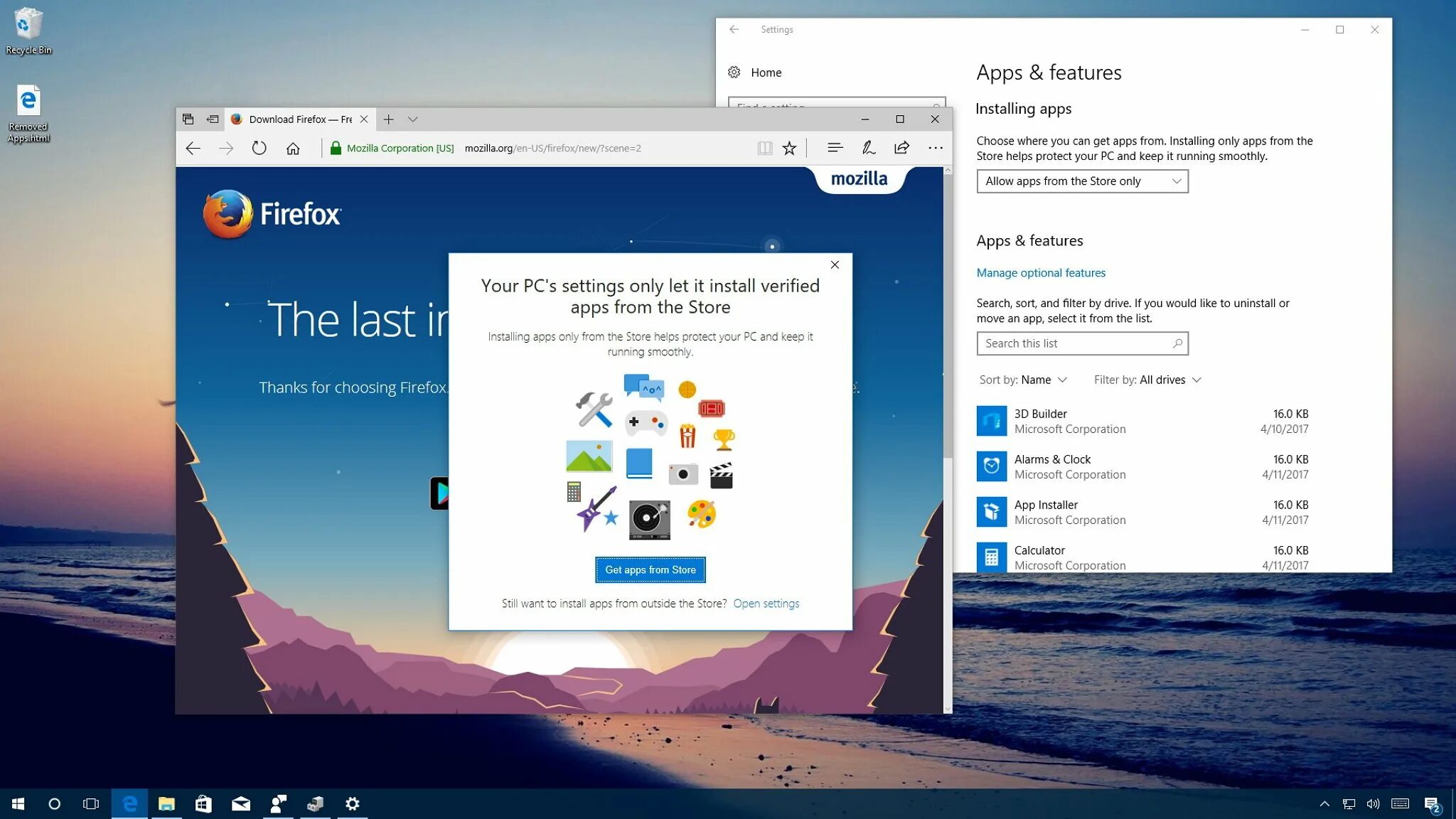Click the Find a setting search bar
Image resolution: width=1456 pixels, height=819 pixels.
coord(837,107)
